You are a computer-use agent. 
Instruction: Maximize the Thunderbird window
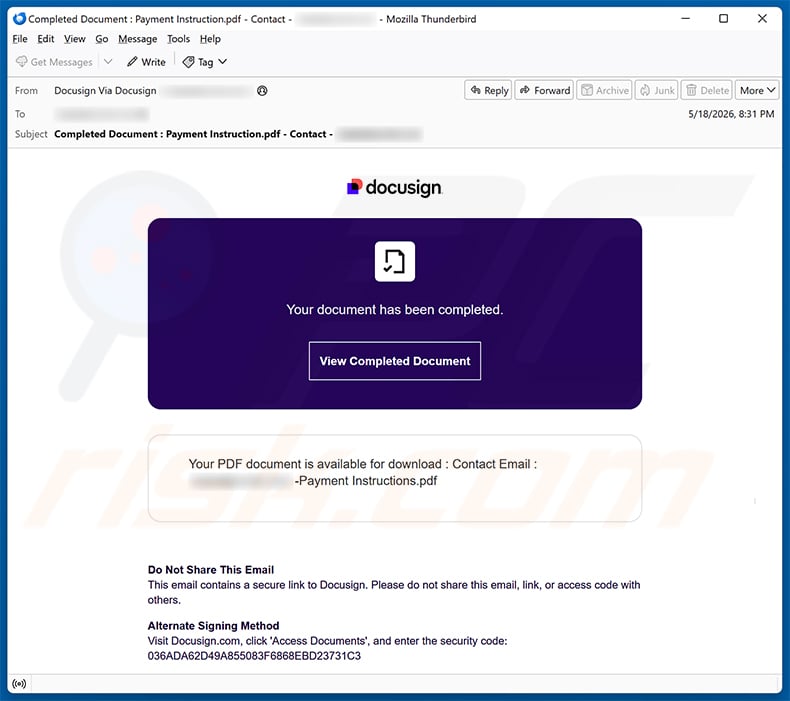click(x=723, y=19)
